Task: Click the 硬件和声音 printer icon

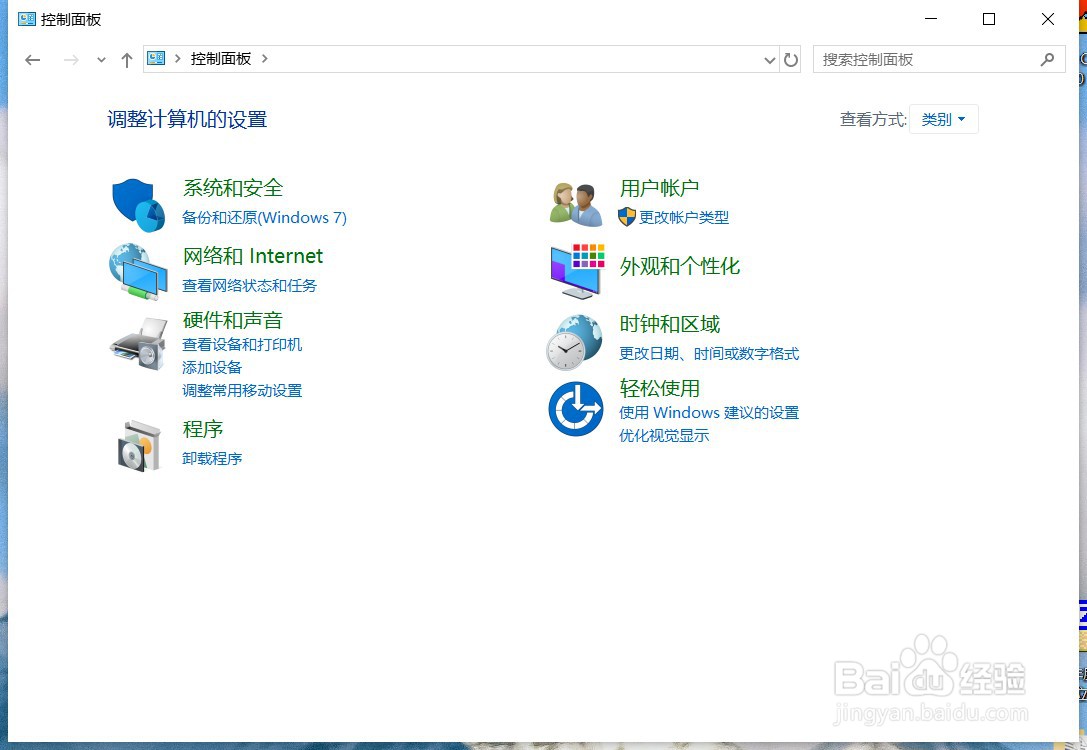Action: point(137,343)
